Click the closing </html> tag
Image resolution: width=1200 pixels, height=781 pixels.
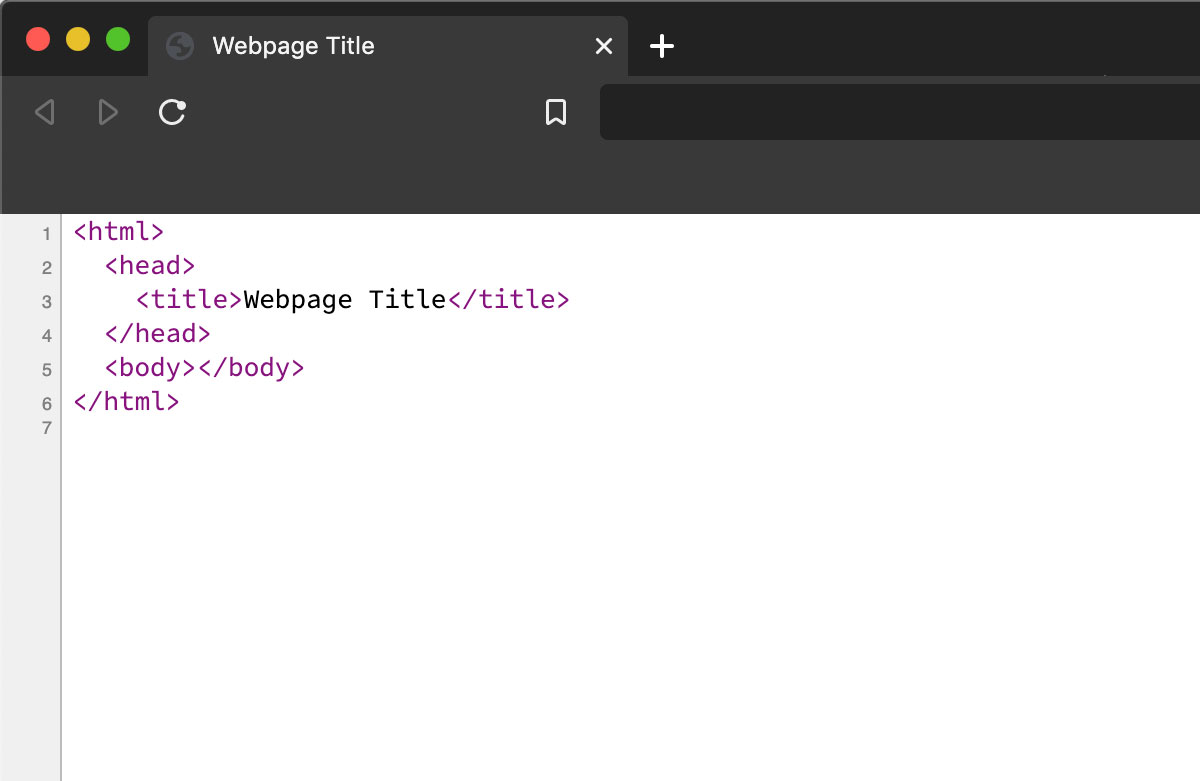[126, 401]
